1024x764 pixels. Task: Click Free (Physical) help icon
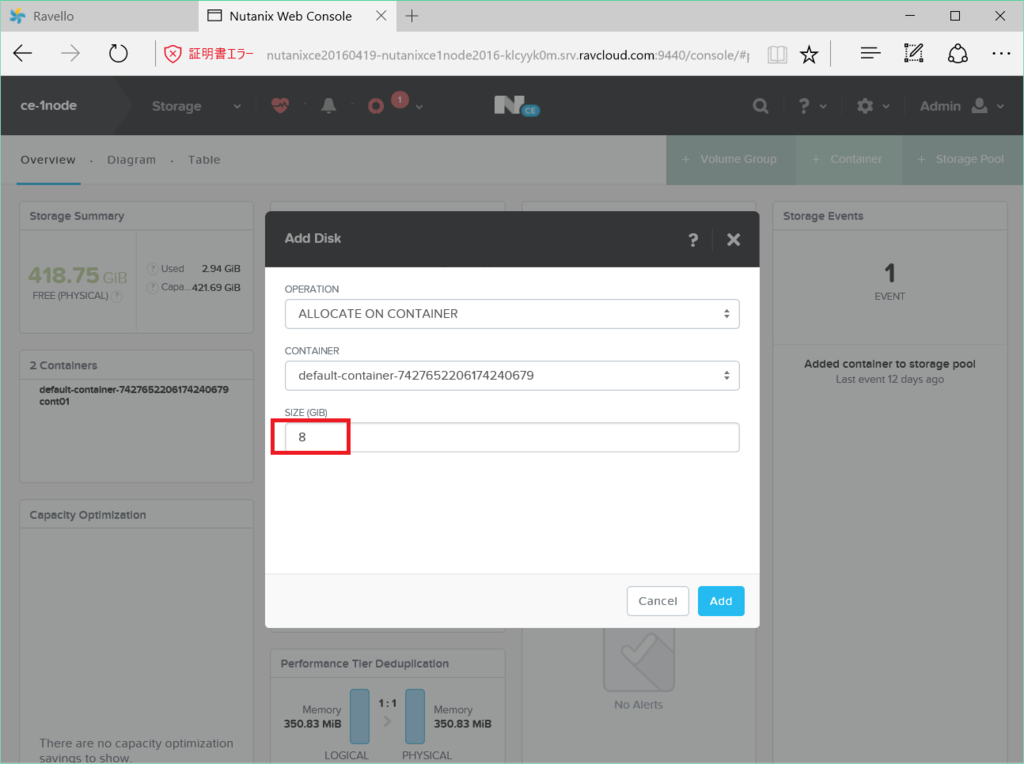click(x=117, y=296)
